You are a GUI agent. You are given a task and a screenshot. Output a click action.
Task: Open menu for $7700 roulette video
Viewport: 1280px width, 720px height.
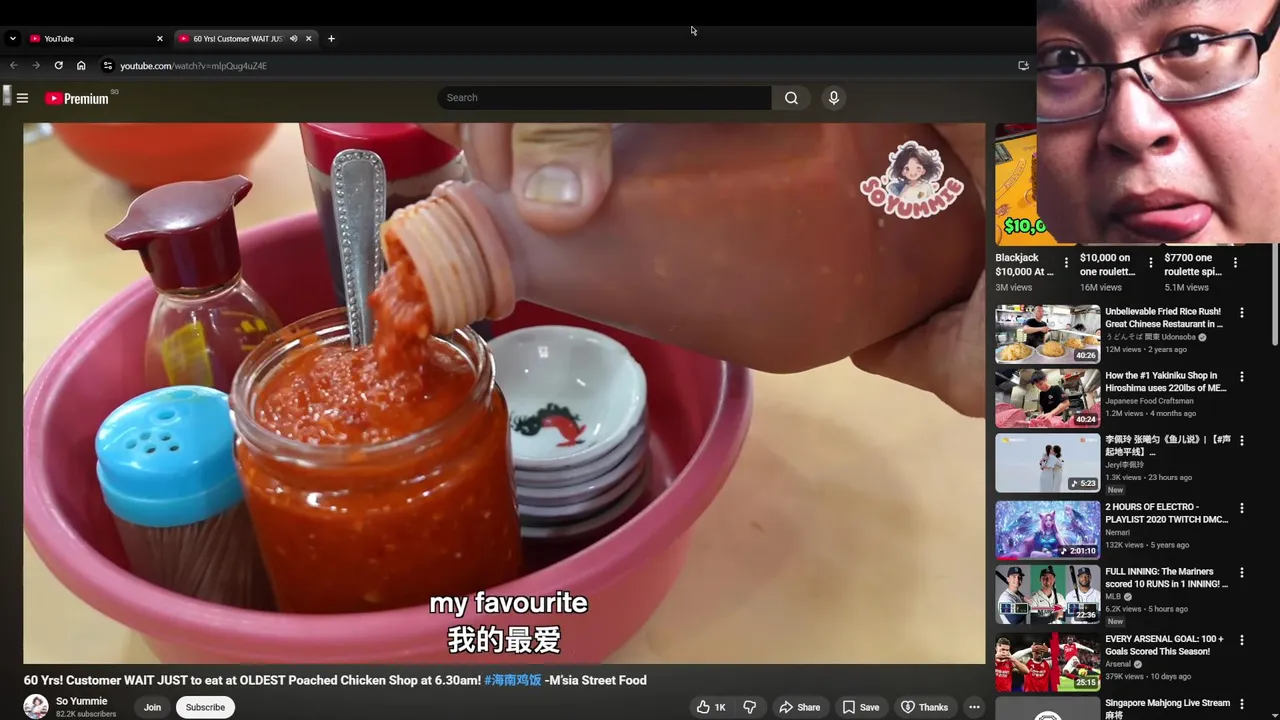point(1236,263)
